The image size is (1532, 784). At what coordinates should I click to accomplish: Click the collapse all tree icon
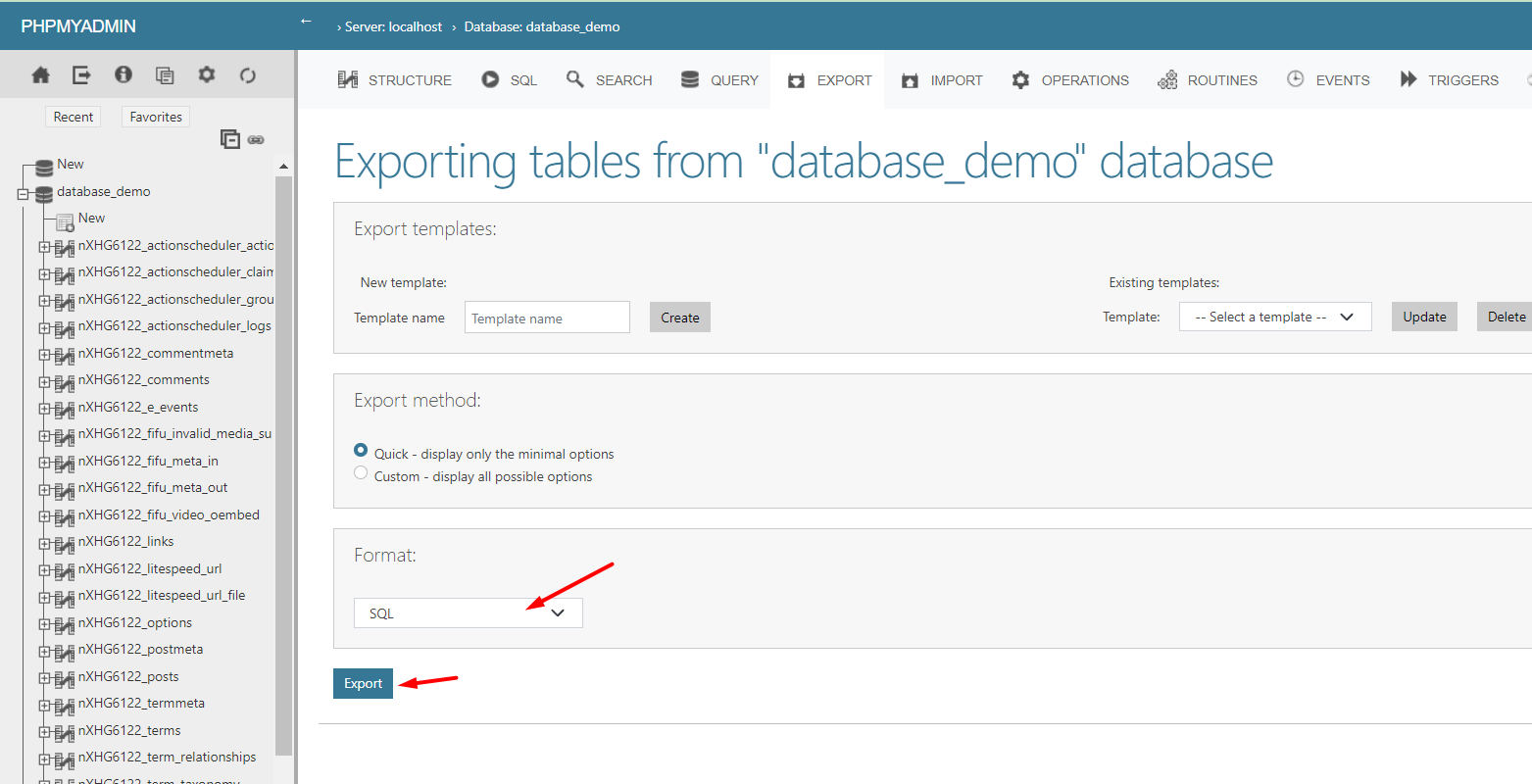(x=230, y=139)
